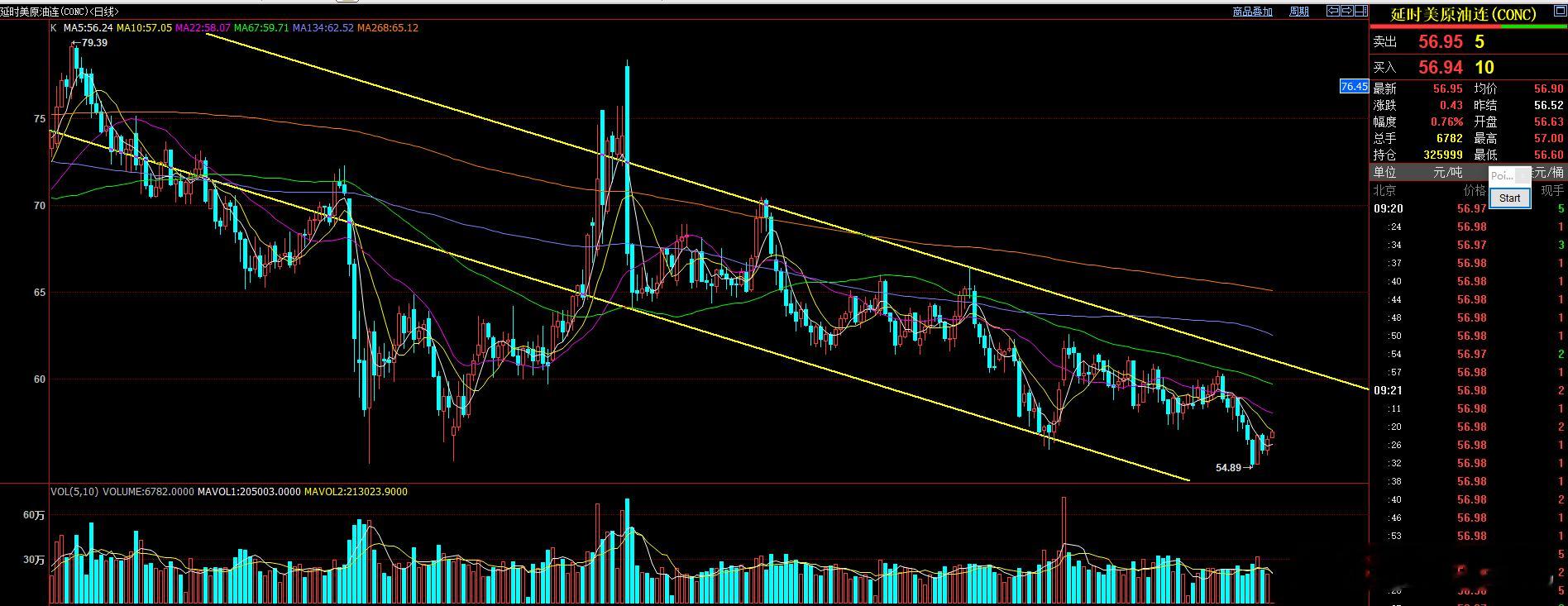Toggle the side panel layout icon
Image resolution: width=1568 pixels, height=606 pixels.
pos(1361,11)
